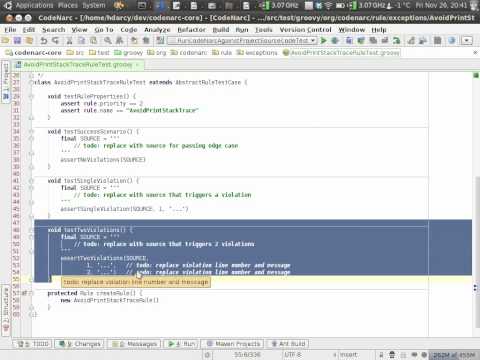Click the navigate Forward toolbar icon
Screen dimensions: 480x360
coord(146,41)
